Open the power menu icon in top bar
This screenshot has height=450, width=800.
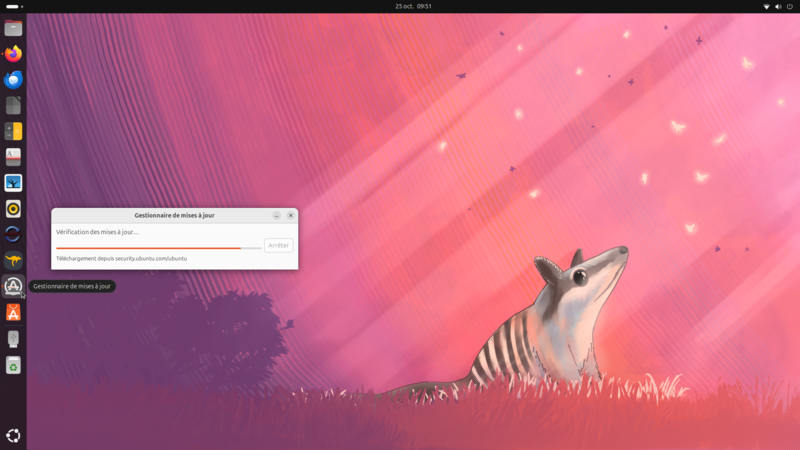click(x=790, y=7)
